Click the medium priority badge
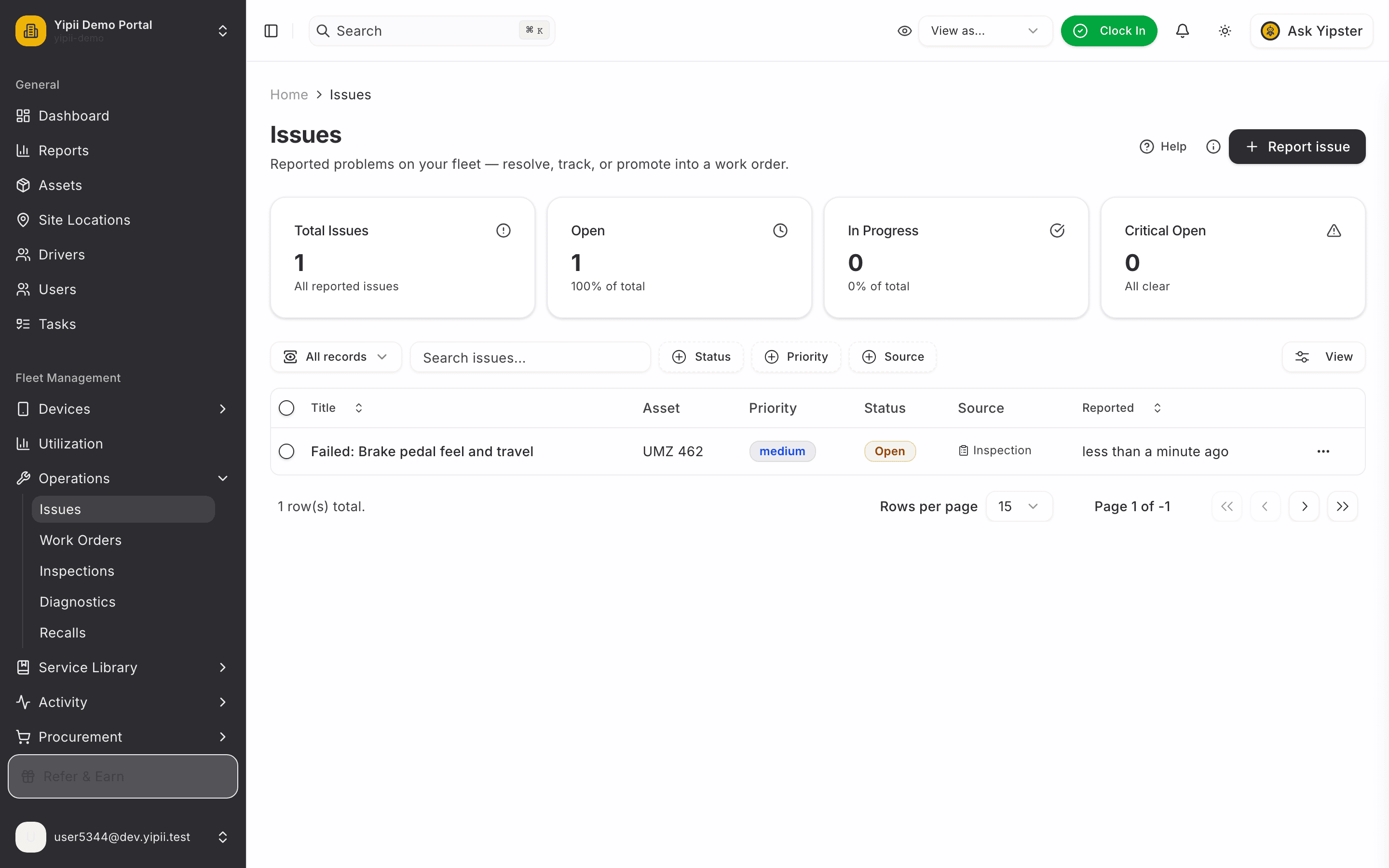Screen dimensions: 1389x868 (x=782, y=451)
